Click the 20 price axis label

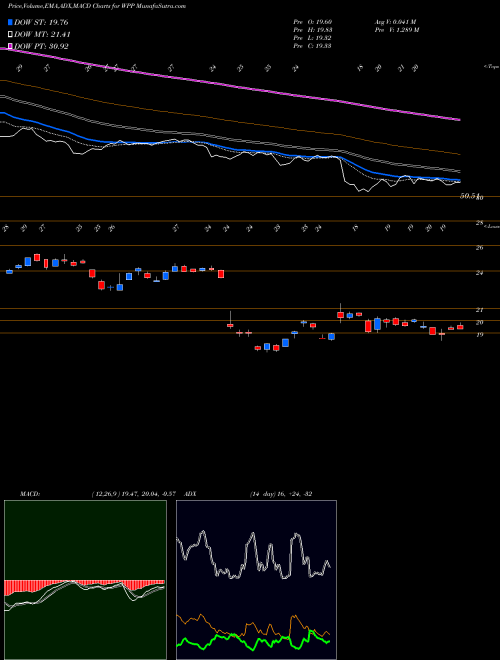(479, 322)
